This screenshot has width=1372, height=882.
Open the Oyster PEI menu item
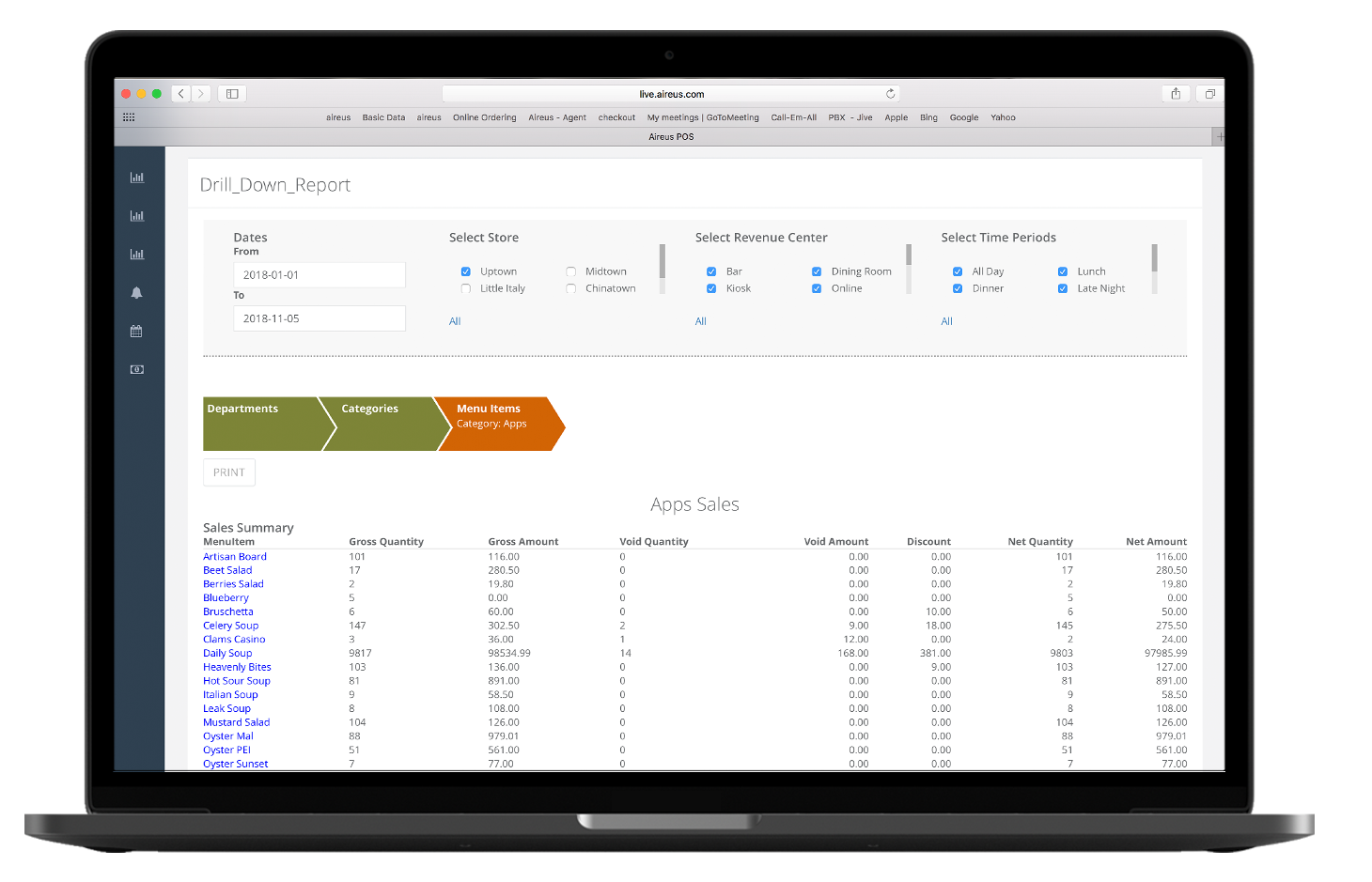coord(227,750)
